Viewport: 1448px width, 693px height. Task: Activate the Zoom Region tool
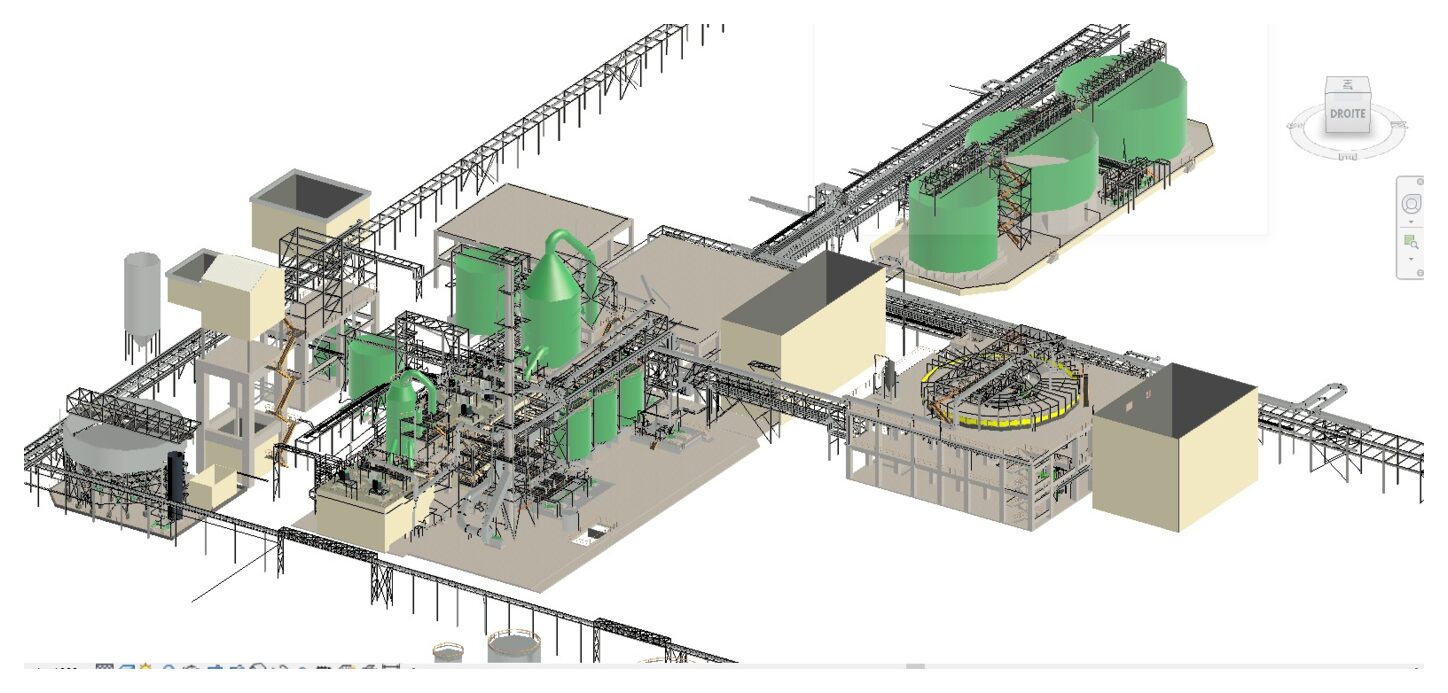(x=1411, y=241)
